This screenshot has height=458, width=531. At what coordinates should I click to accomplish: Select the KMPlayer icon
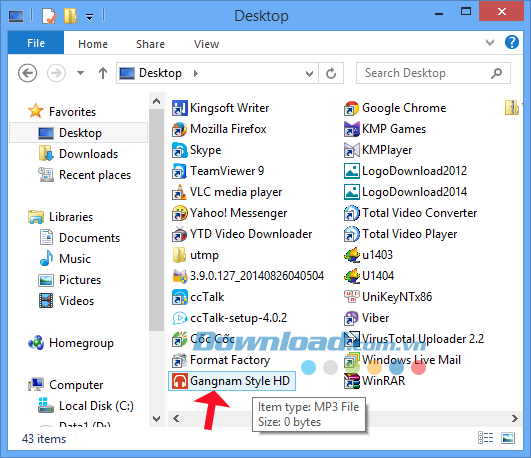(x=352, y=150)
